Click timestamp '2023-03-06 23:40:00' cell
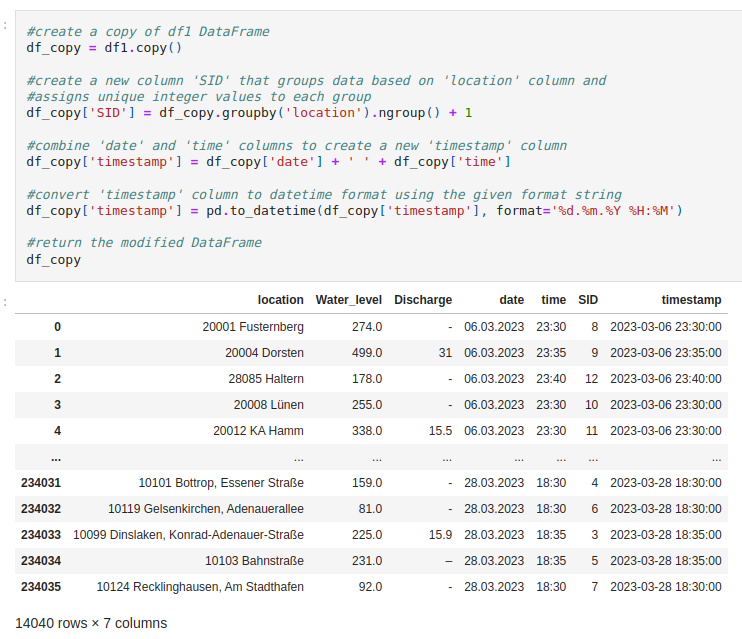 (665, 379)
